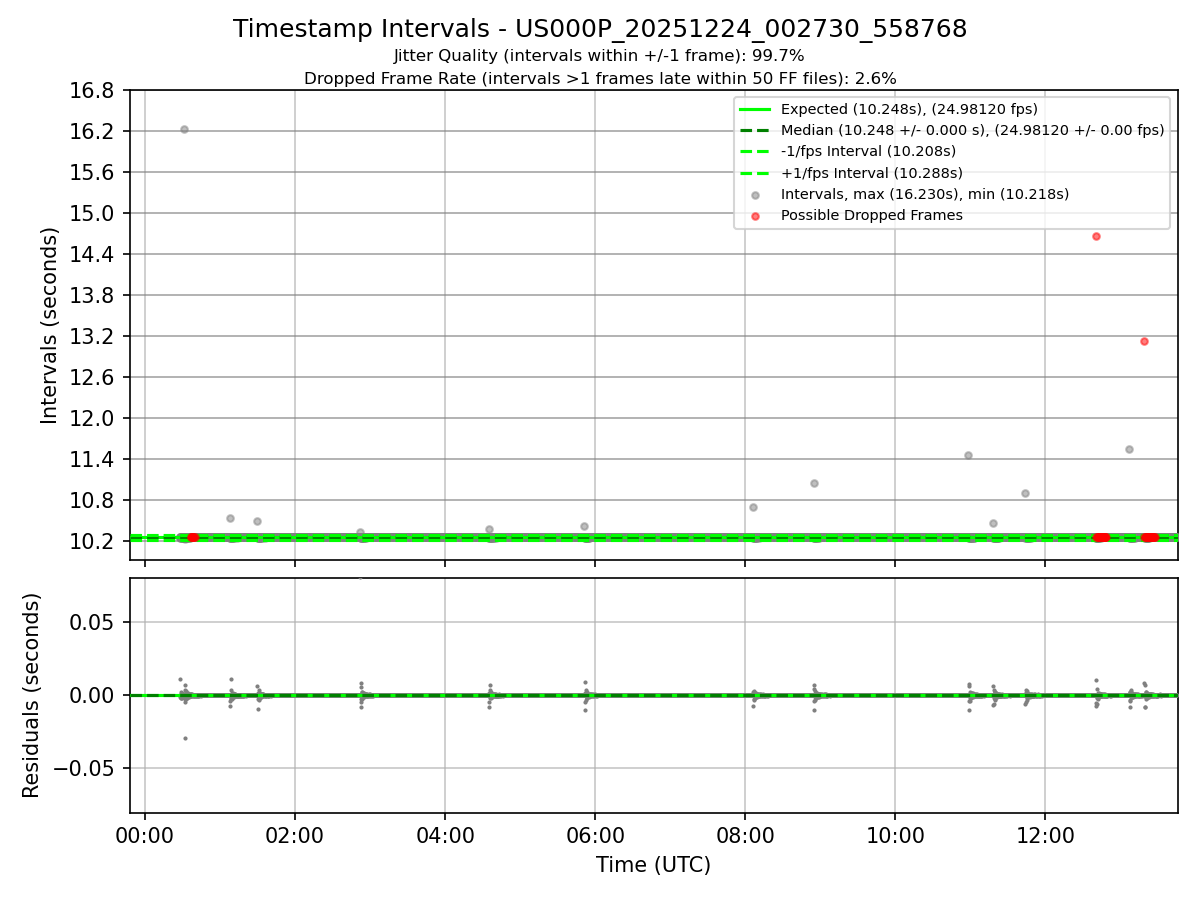Viewport: 1200px width, 900px height.
Task: Click the red dropped-frame point near 13.1 seconds
Action: (x=1144, y=341)
